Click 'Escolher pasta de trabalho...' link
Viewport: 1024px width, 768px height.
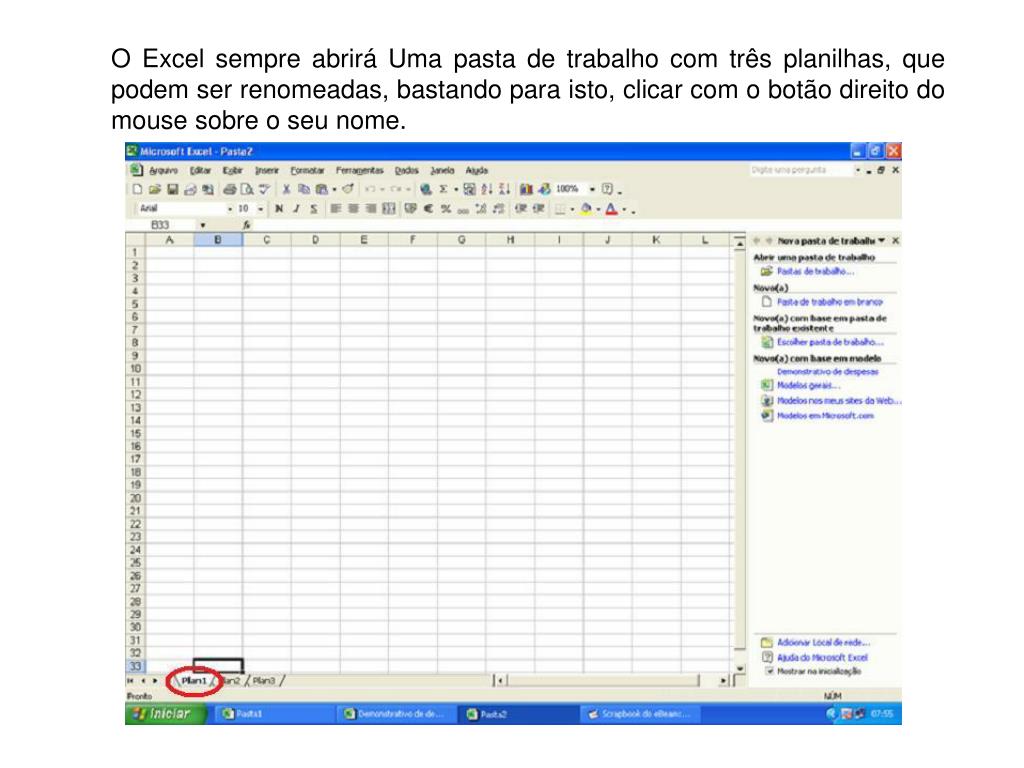pos(830,342)
